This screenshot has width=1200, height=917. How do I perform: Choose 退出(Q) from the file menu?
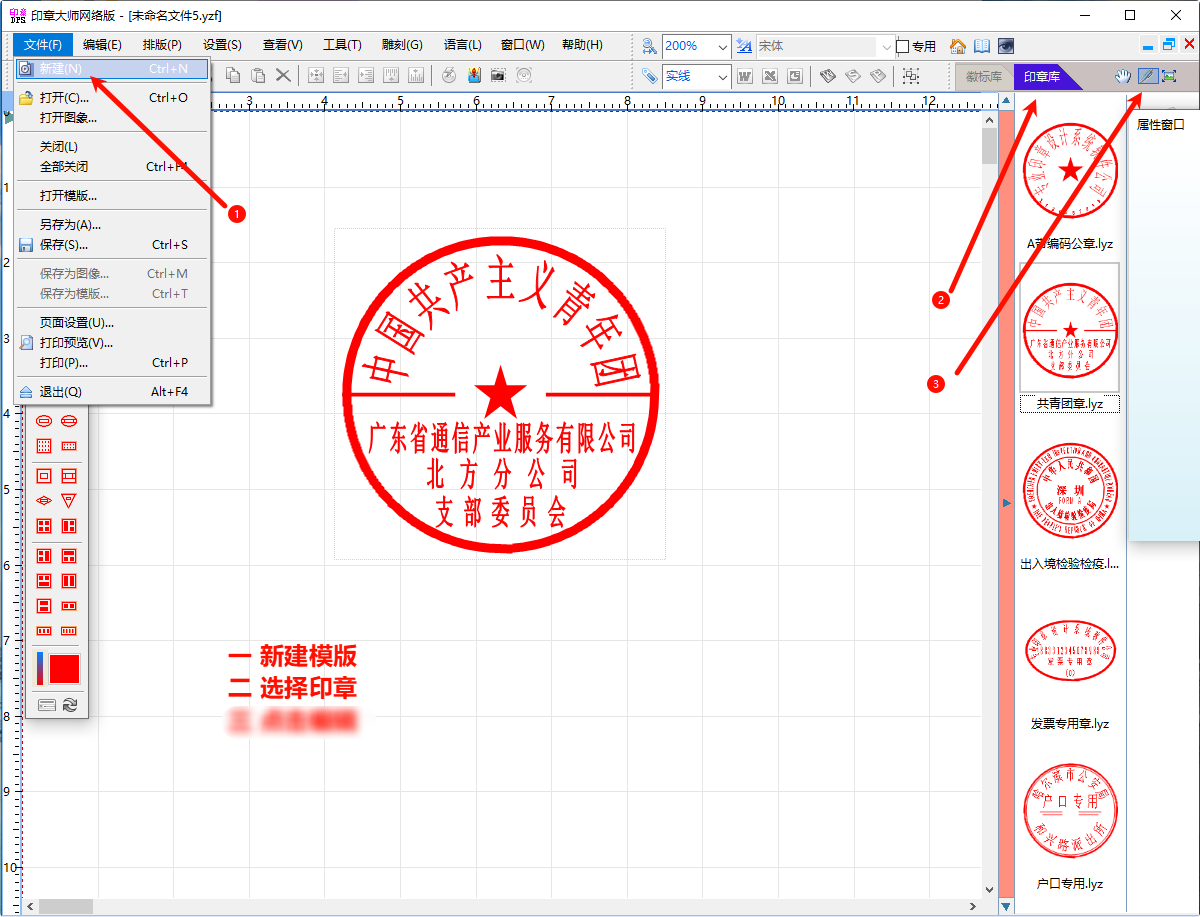tap(112, 392)
